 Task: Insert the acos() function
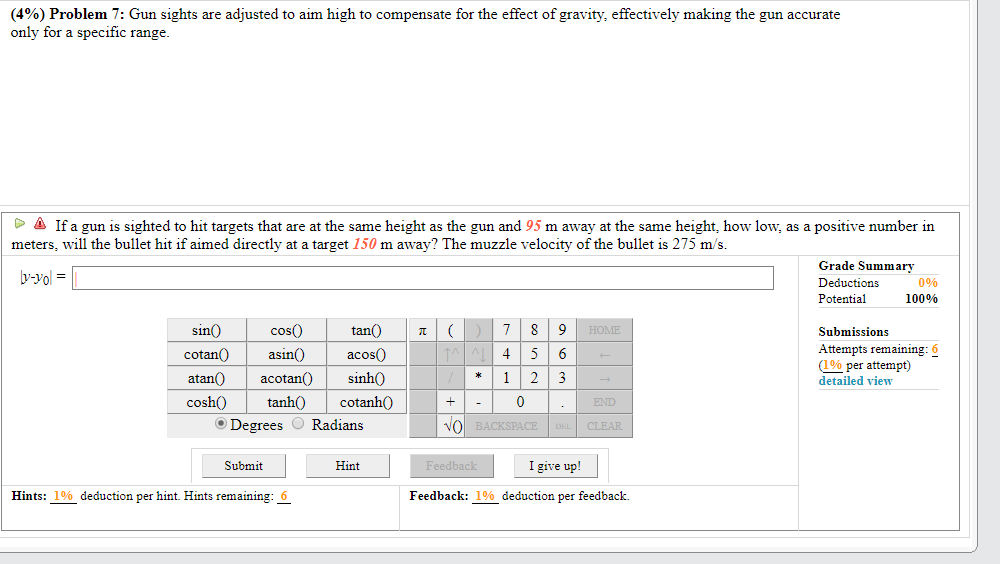click(x=366, y=354)
